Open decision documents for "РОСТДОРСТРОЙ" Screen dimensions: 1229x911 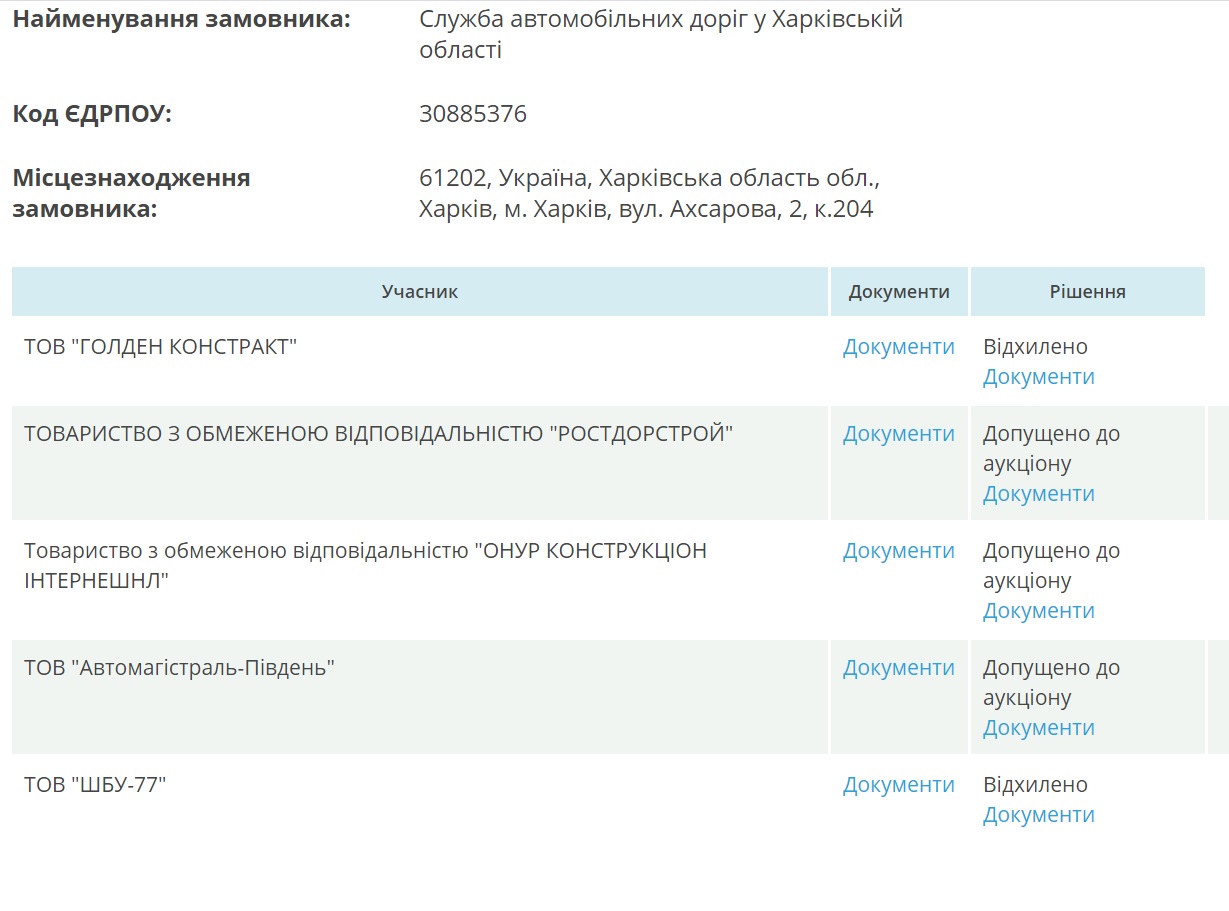click(x=1038, y=494)
